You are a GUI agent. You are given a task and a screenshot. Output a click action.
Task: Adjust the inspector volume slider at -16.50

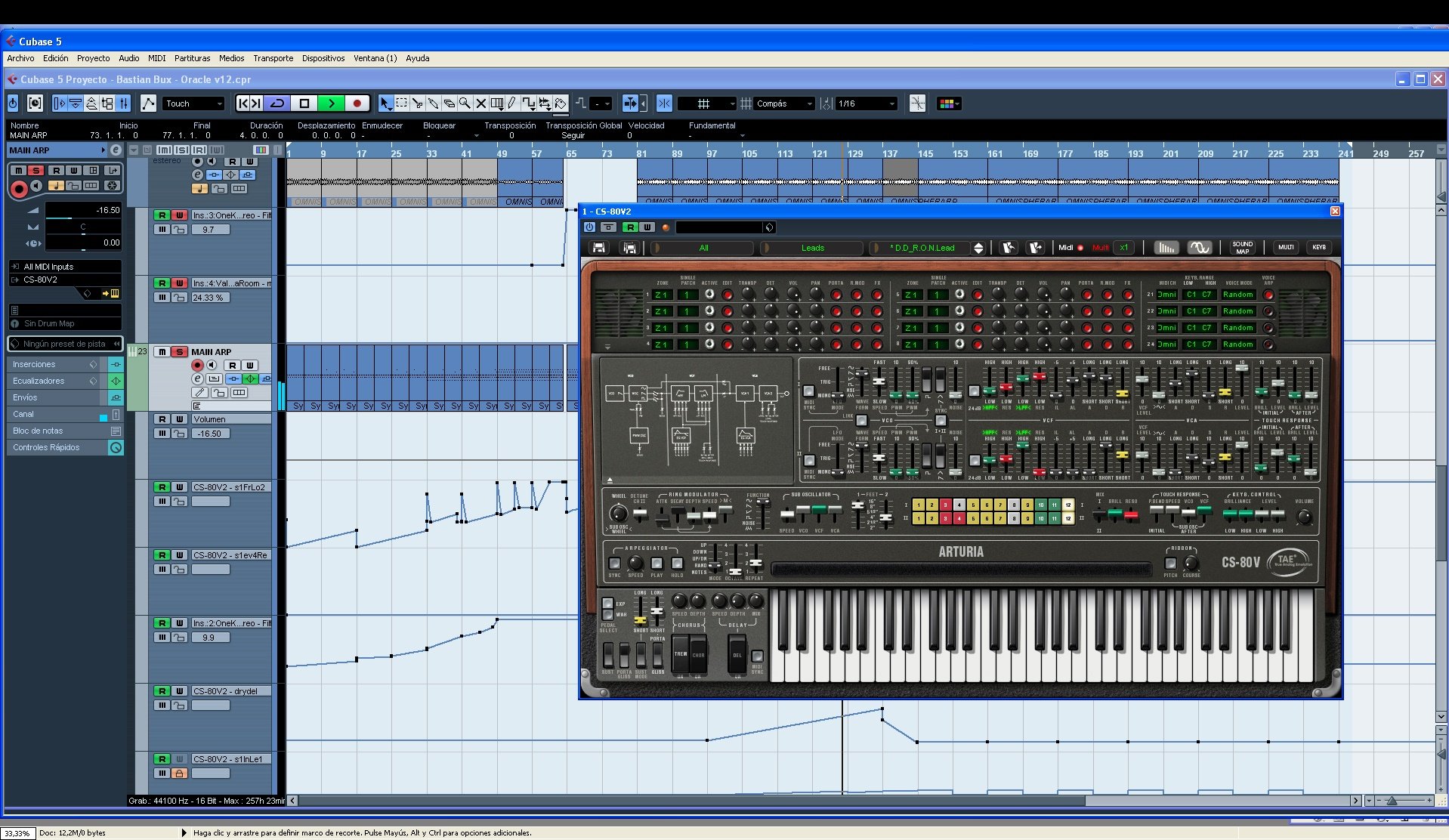(82, 218)
